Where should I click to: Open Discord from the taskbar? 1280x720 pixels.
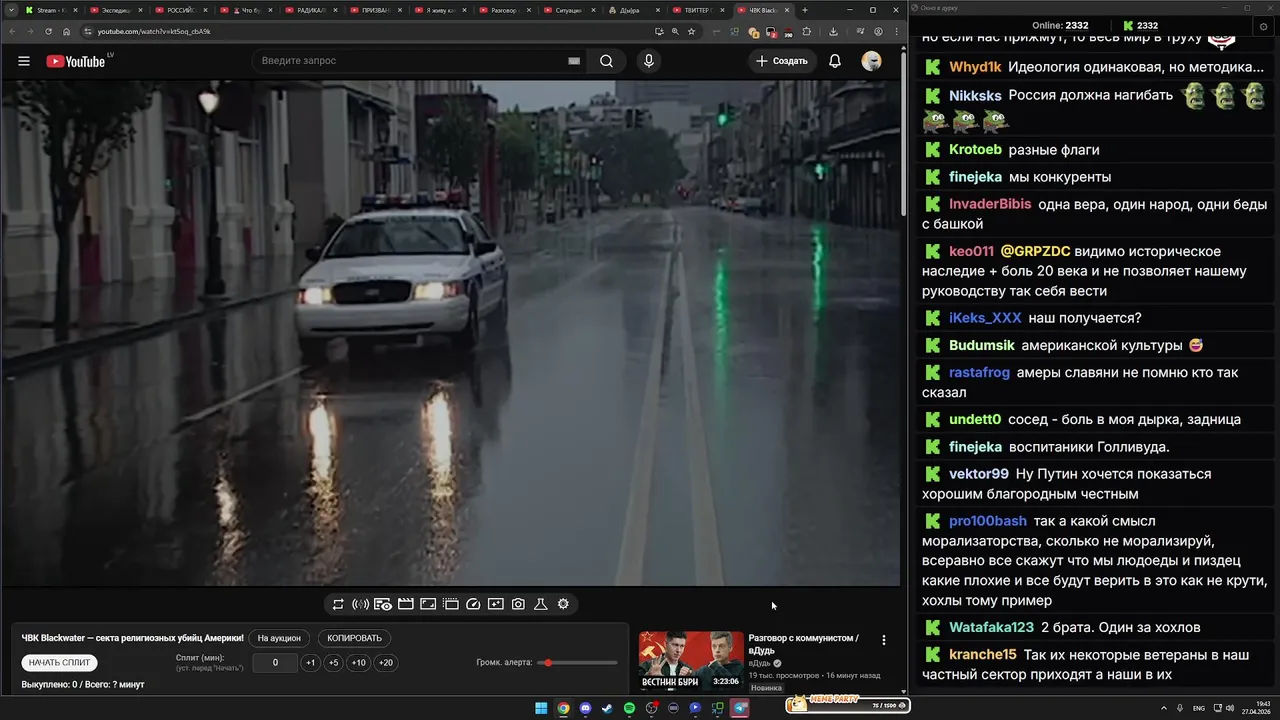[x=585, y=708]
